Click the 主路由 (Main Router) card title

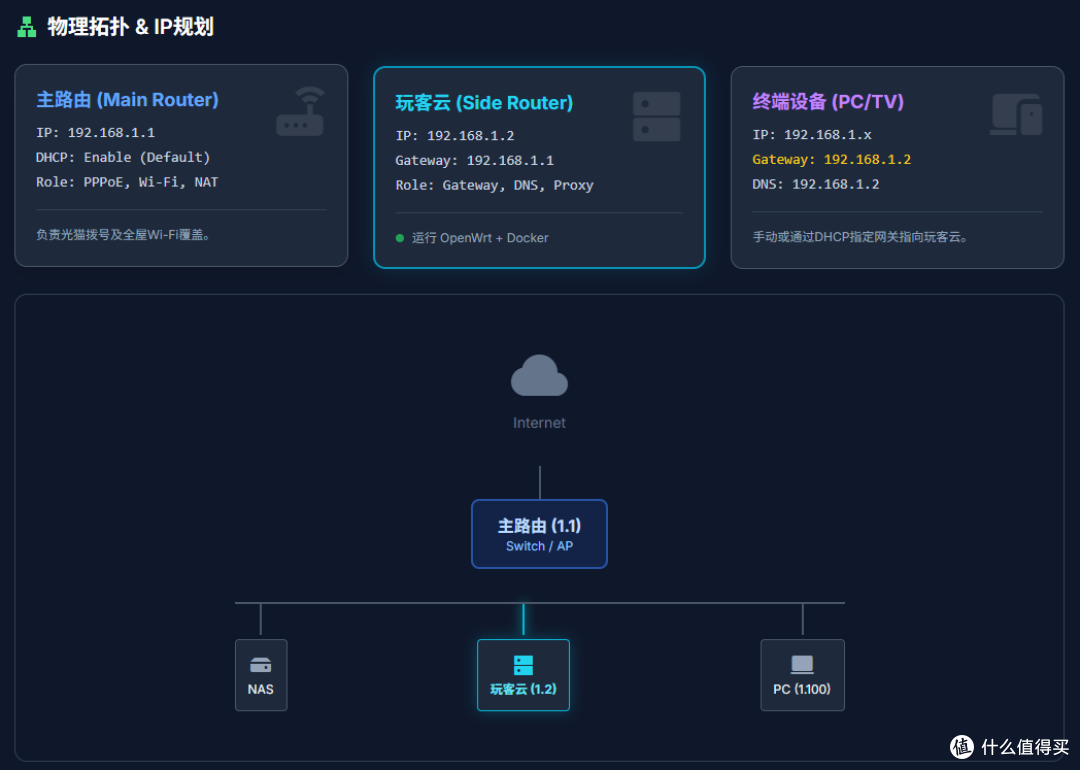click(127, 100)
